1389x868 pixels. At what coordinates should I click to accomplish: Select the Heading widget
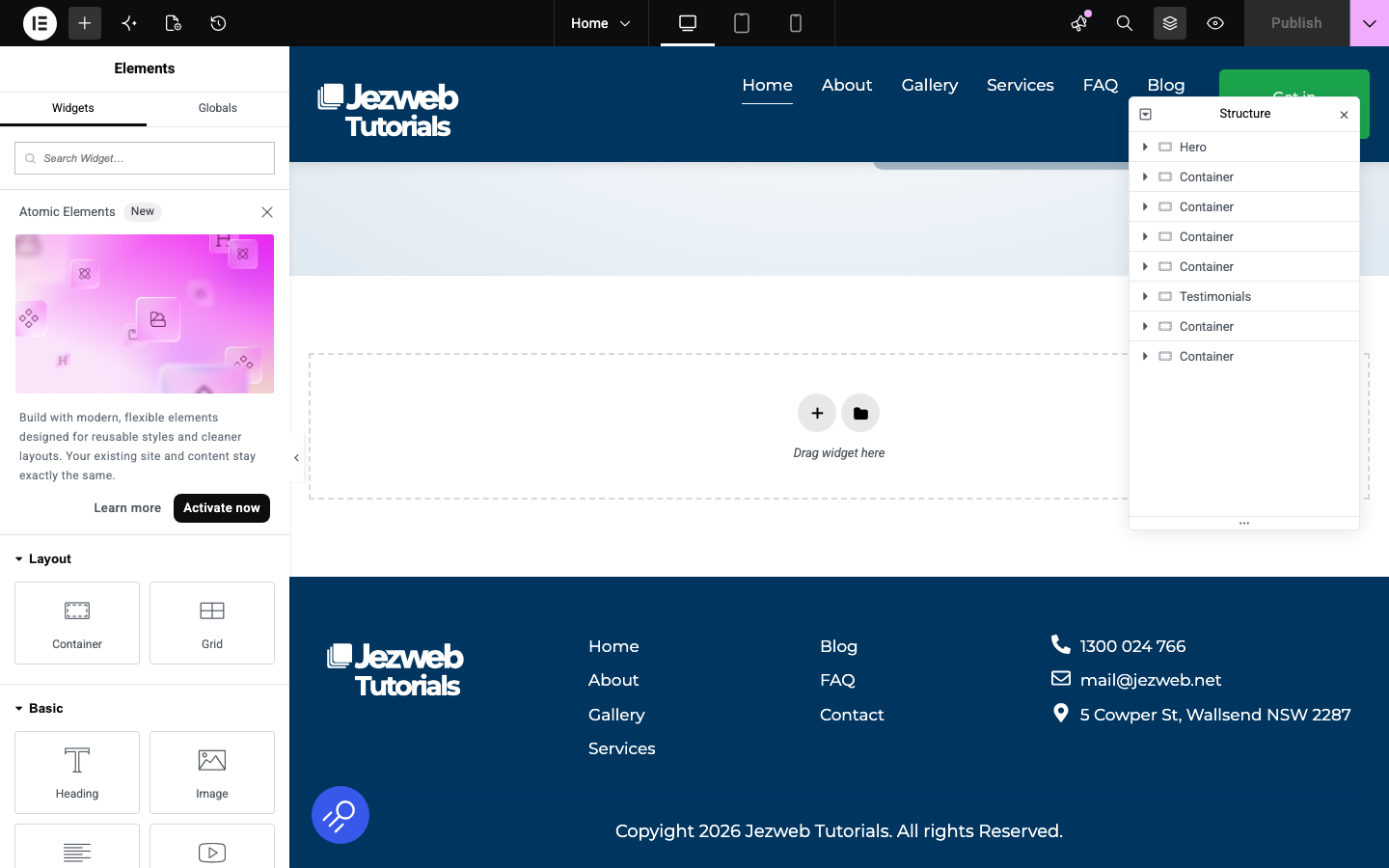tap(77, 773)
